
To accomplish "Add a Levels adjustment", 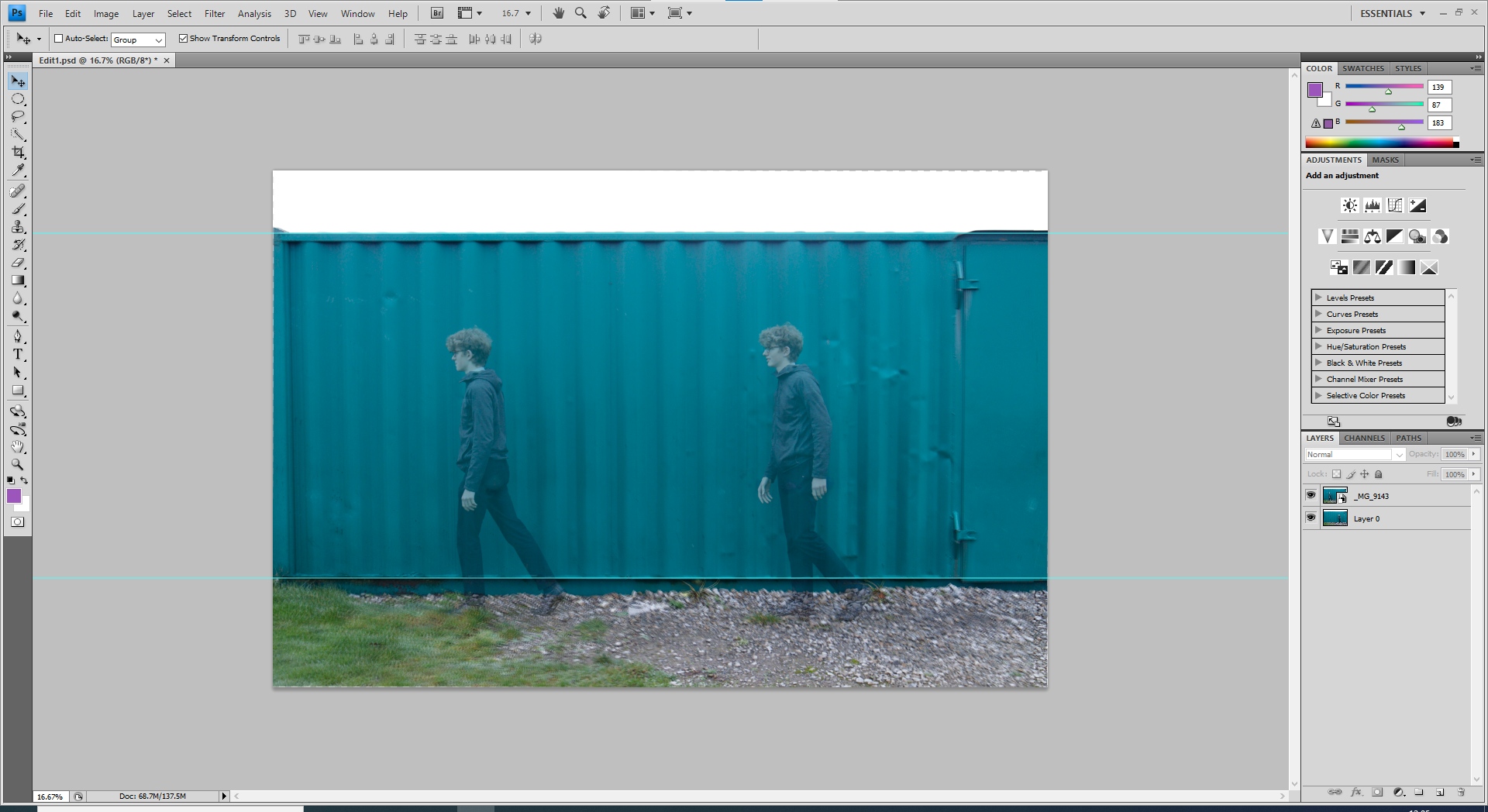I will click(1373, 205).
